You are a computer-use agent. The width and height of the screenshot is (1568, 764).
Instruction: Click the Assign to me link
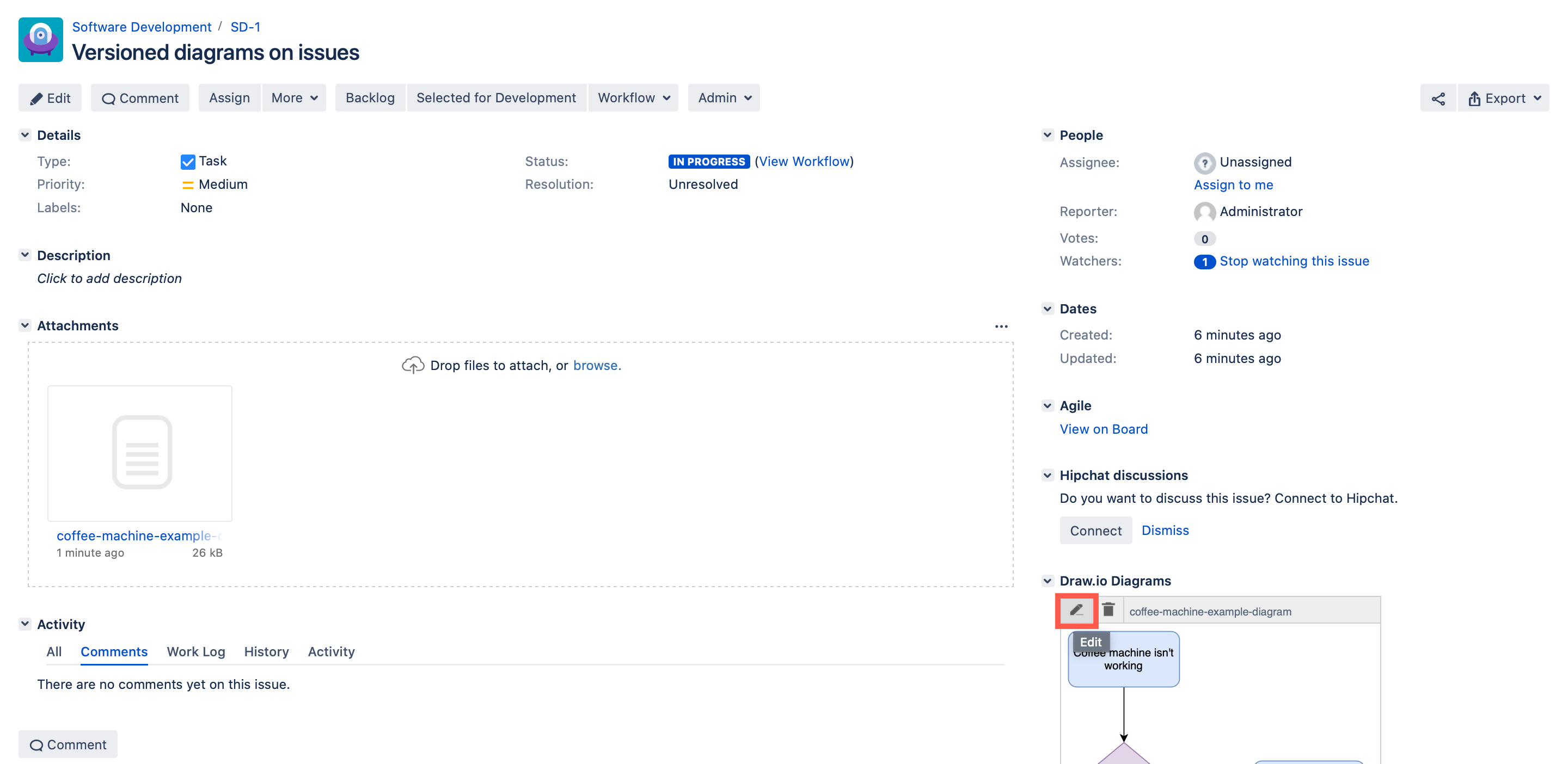(x=1233, y=185)
